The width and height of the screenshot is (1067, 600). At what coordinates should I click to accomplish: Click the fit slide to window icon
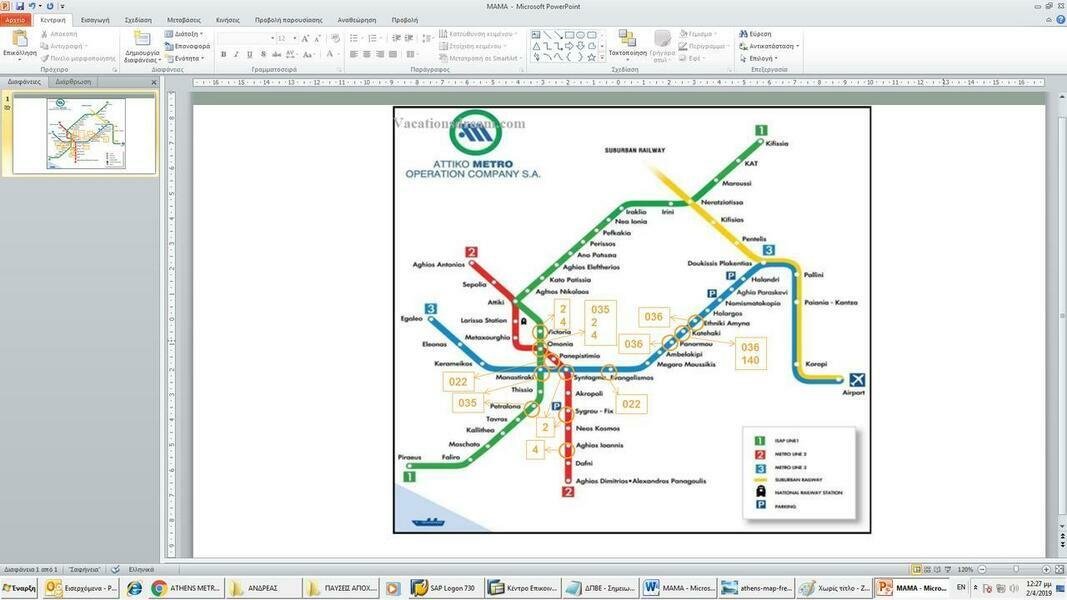(x=1059, y=569)
